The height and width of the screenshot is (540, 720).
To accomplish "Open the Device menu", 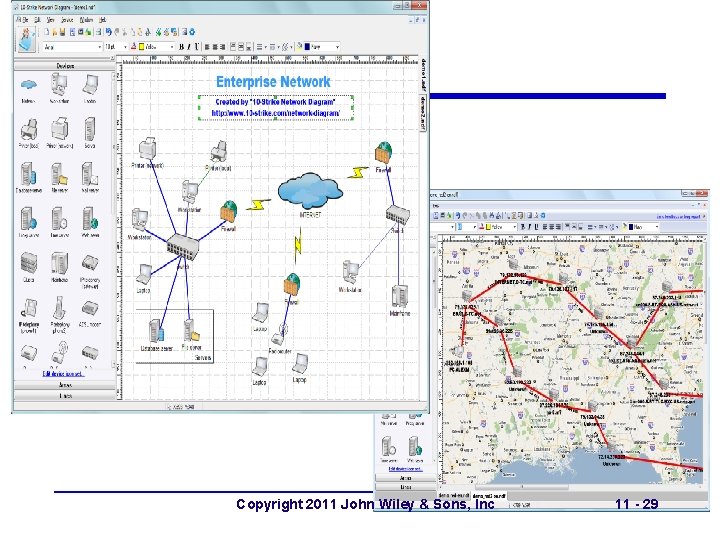I will [67, 20].
